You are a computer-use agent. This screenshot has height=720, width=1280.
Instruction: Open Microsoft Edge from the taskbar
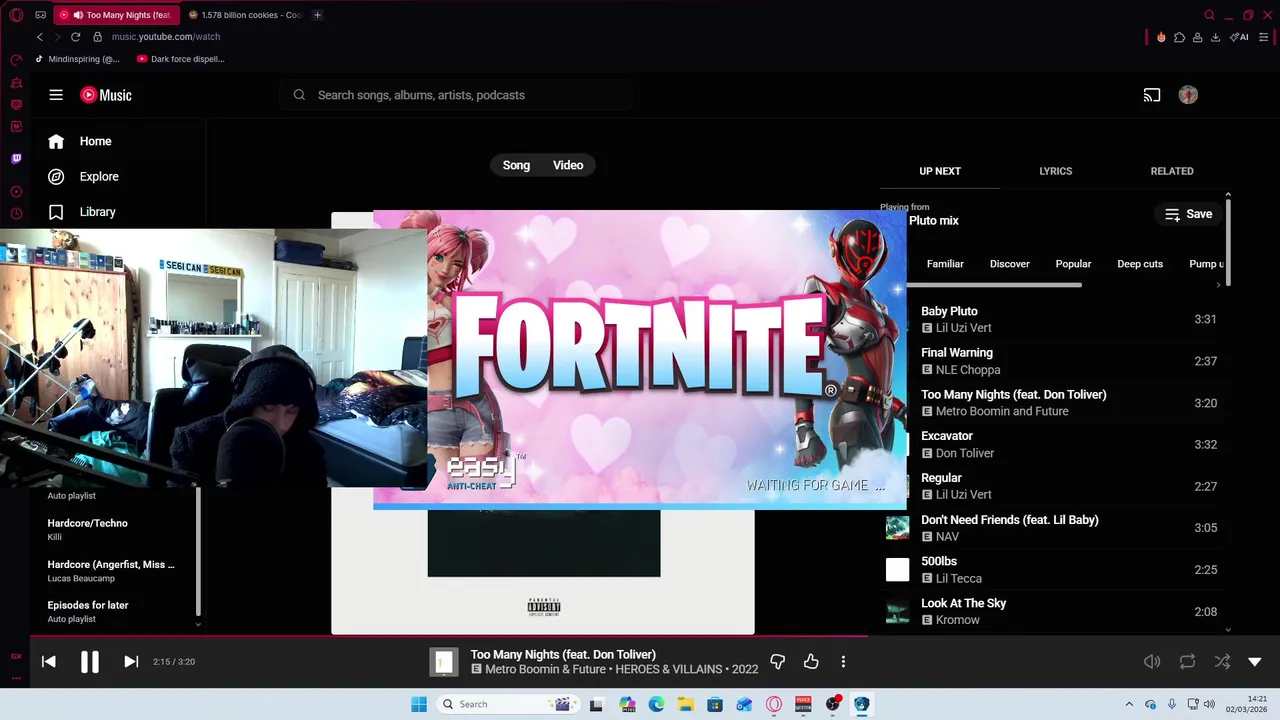pos(656,704)
